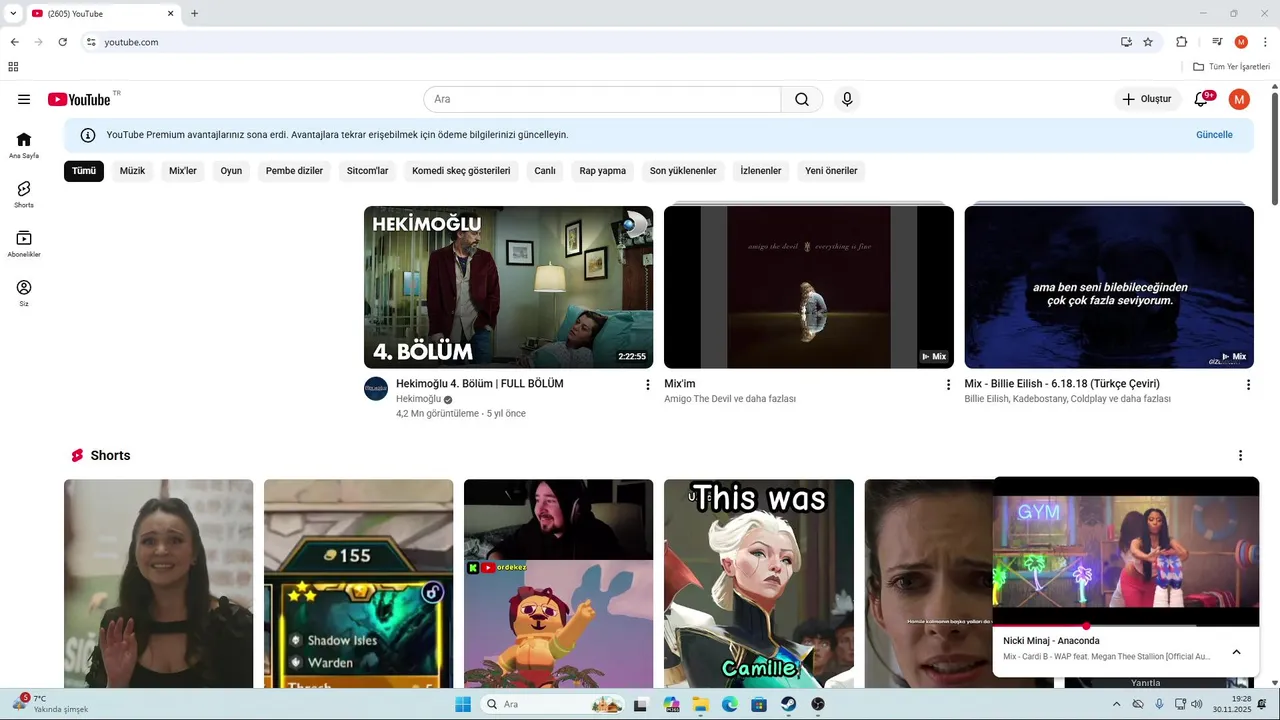Select the Müzik filter chip

(x=132, y=171)
